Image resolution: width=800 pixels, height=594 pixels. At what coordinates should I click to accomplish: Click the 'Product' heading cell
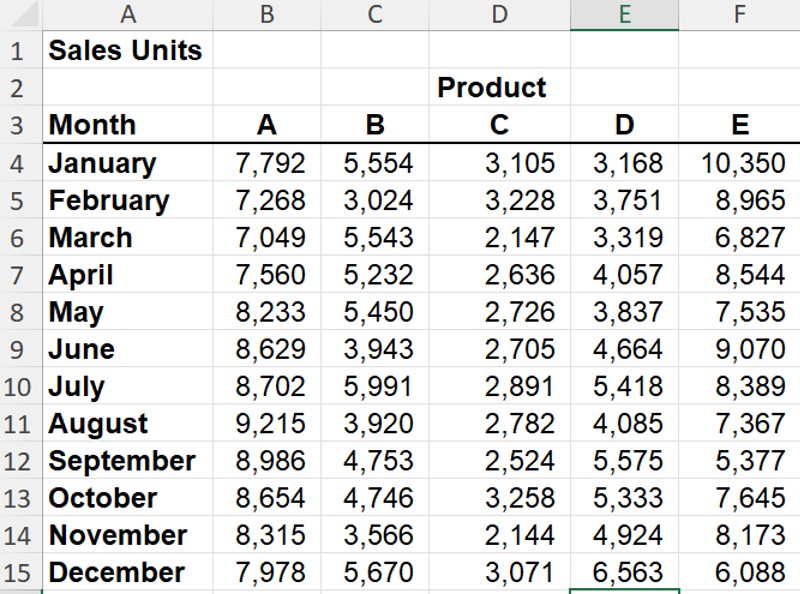pos(499,87)
